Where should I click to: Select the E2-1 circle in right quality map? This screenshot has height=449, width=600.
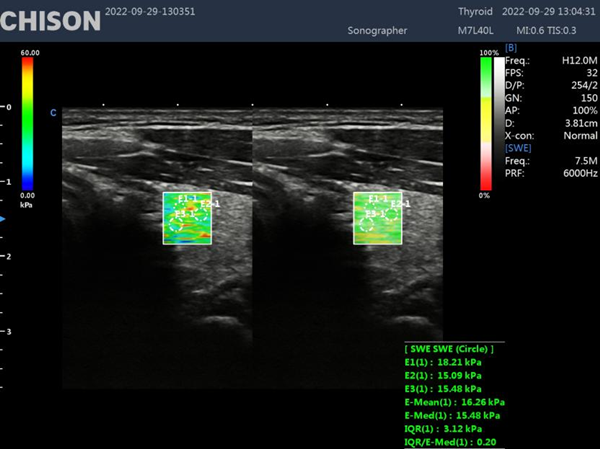391,214
